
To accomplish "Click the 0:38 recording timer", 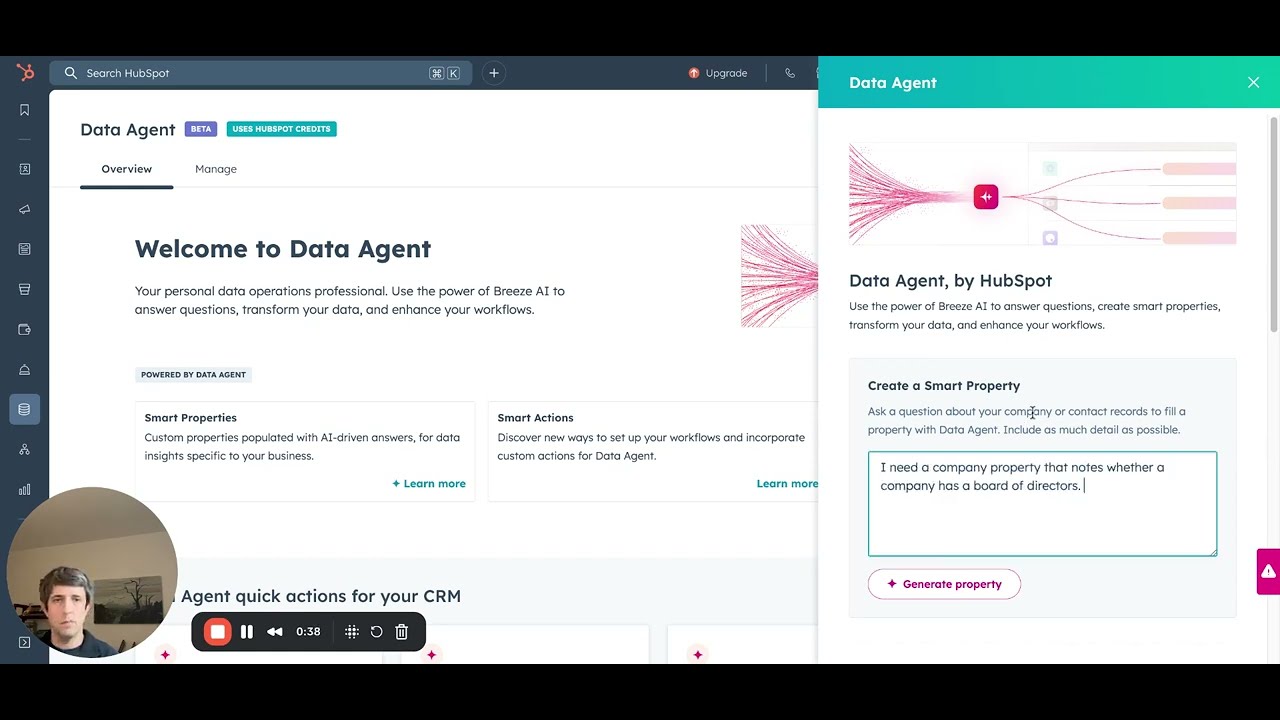I will [308, 632].
